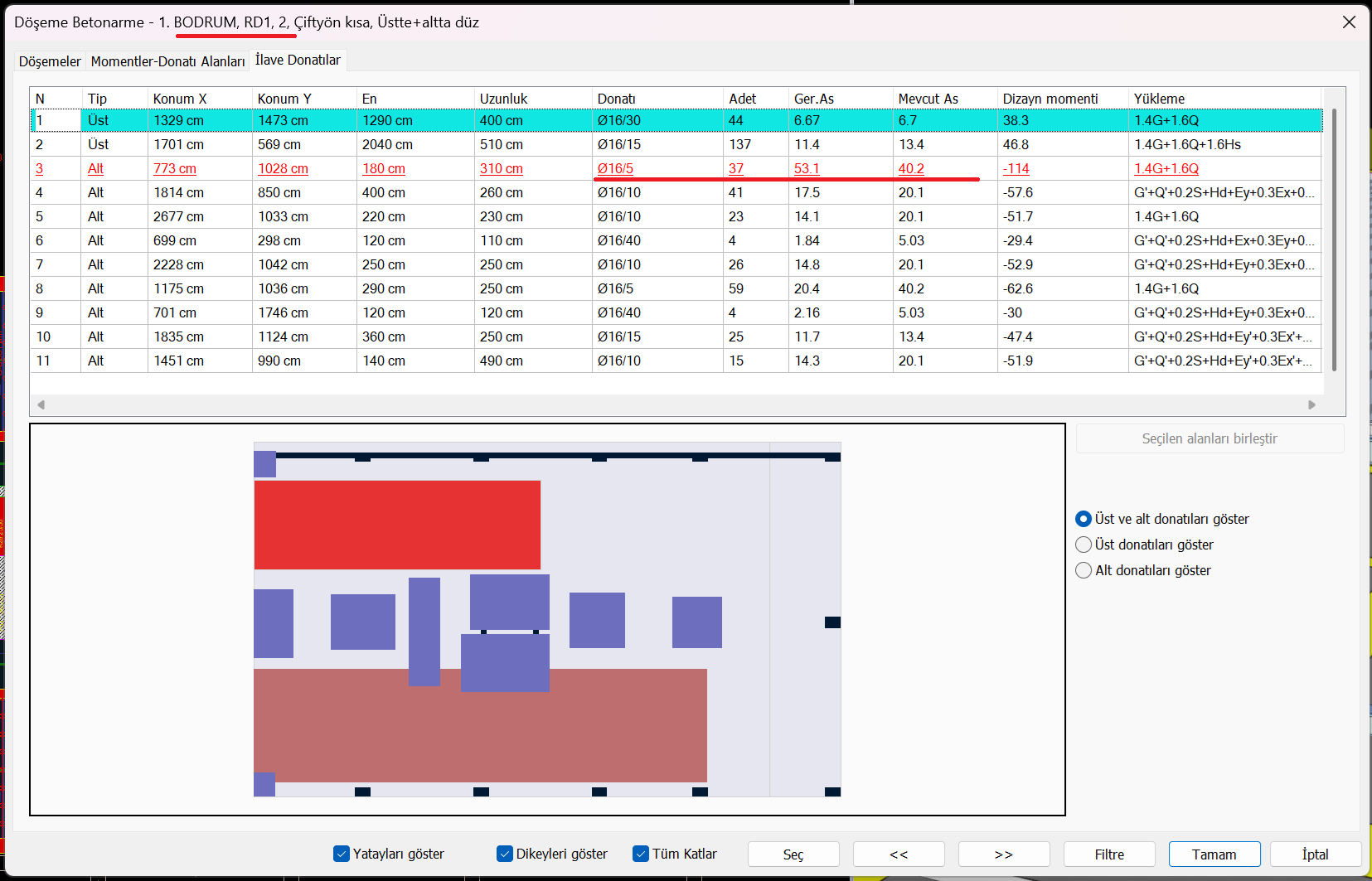Switch to the Döşemeler tab

coord(50,61)
